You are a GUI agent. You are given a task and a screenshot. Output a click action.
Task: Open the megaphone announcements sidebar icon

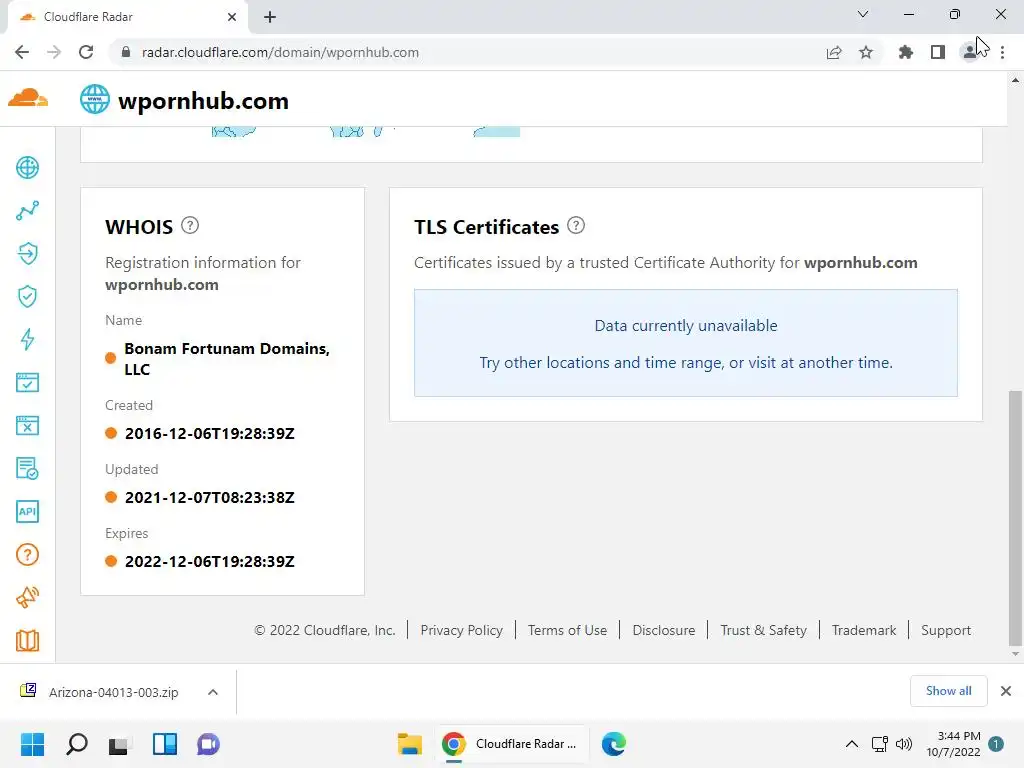click(27, 598)
